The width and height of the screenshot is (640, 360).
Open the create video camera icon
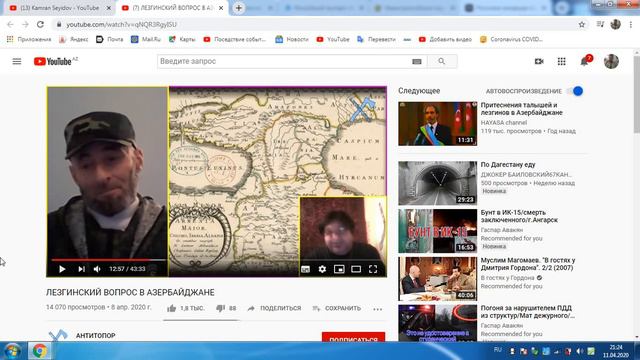(539, 61)
